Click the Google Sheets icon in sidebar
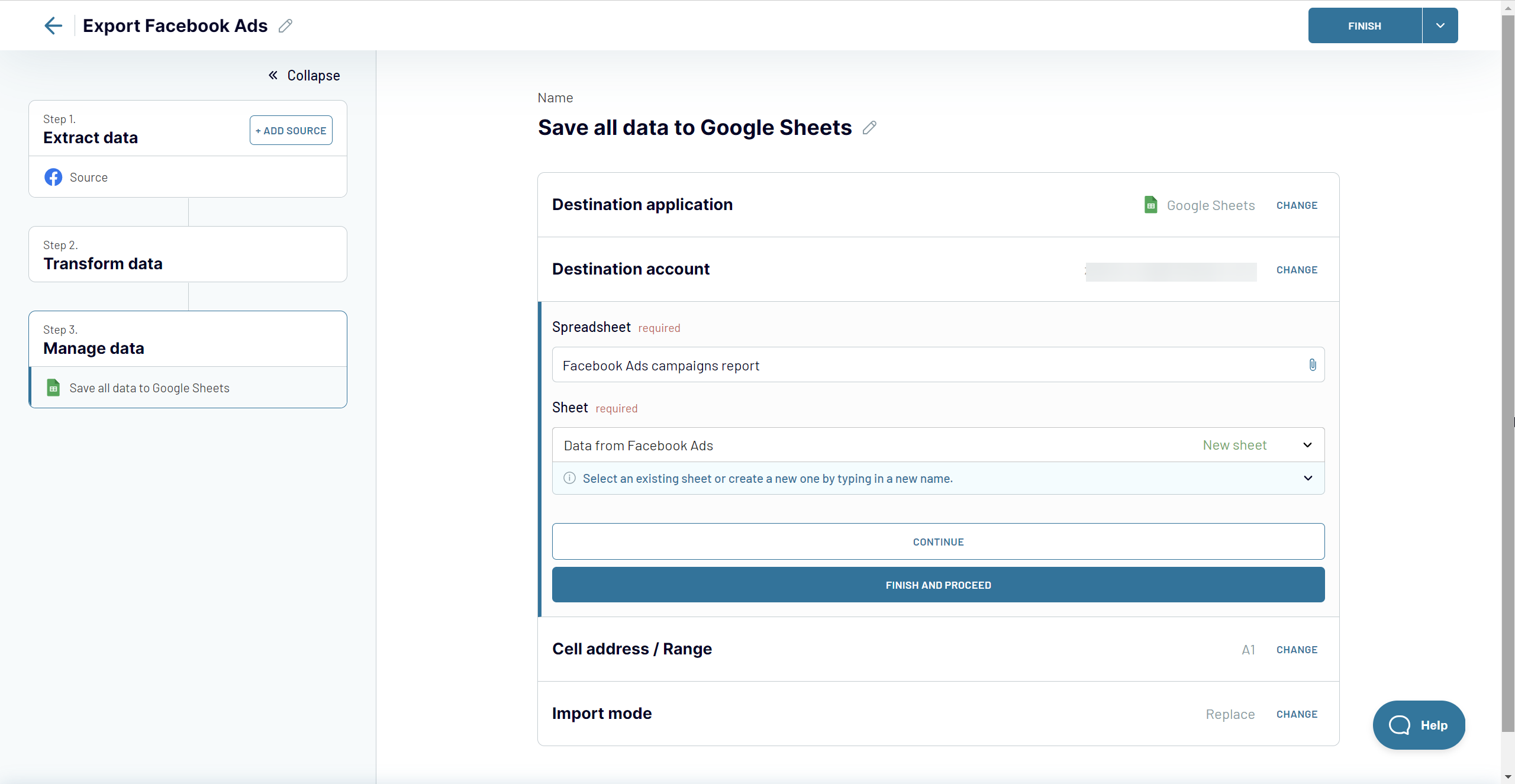 click(x=53, y=388)
